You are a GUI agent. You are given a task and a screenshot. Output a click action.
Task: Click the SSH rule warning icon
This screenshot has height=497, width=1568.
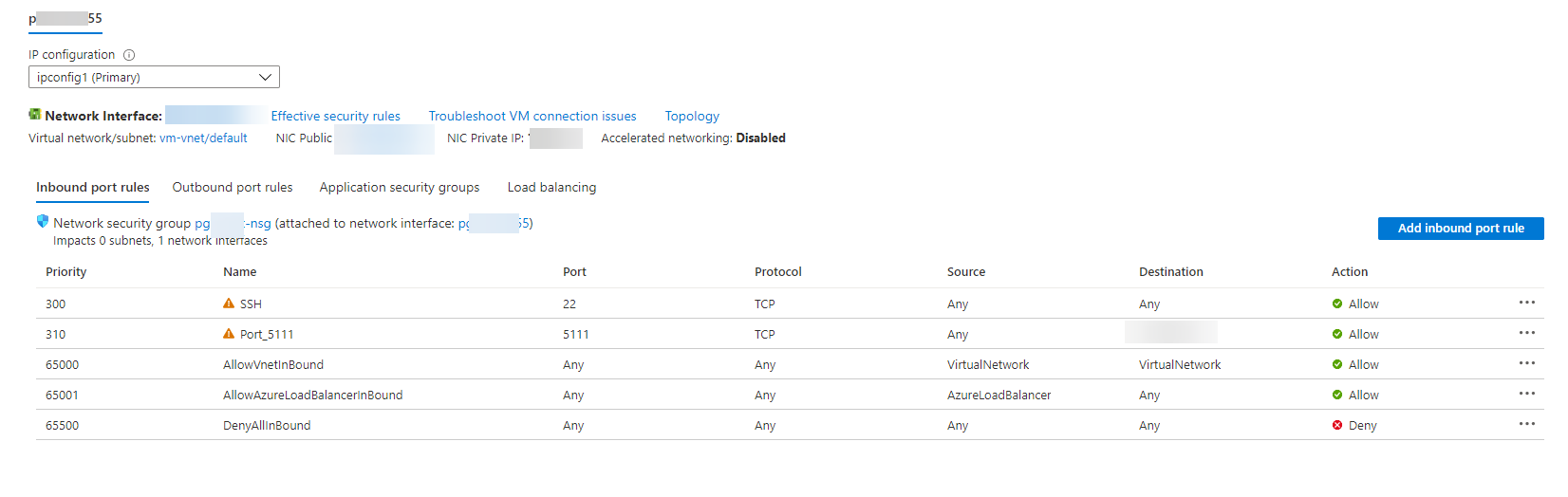(229, 304)
